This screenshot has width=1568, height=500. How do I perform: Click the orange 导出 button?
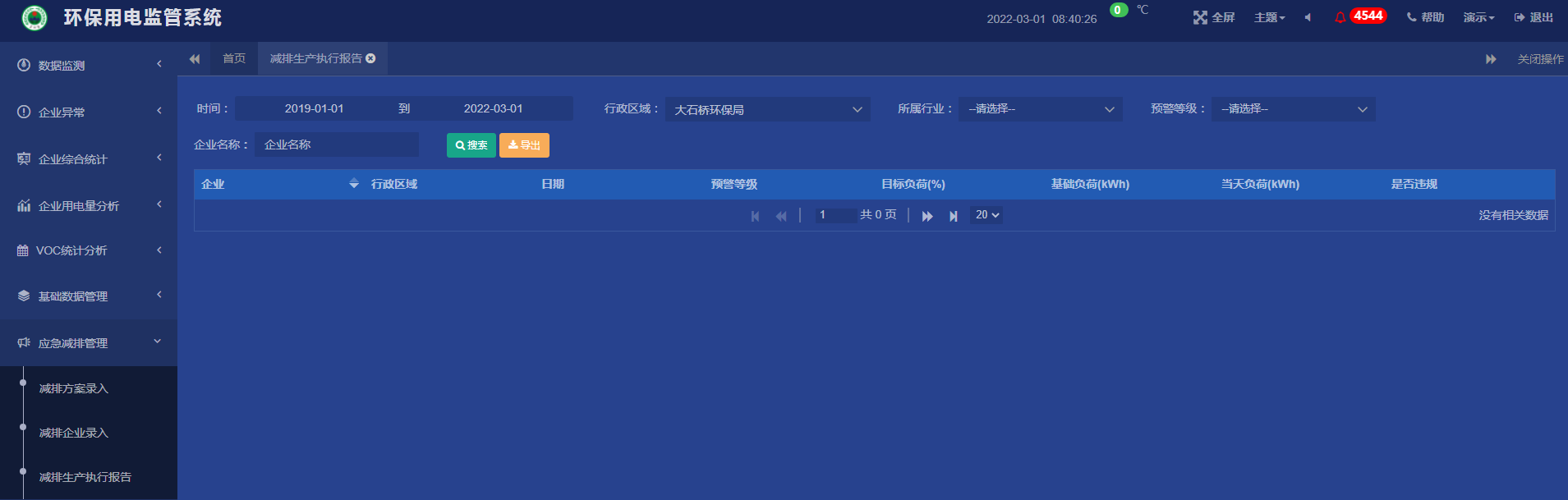coord(524,145)
